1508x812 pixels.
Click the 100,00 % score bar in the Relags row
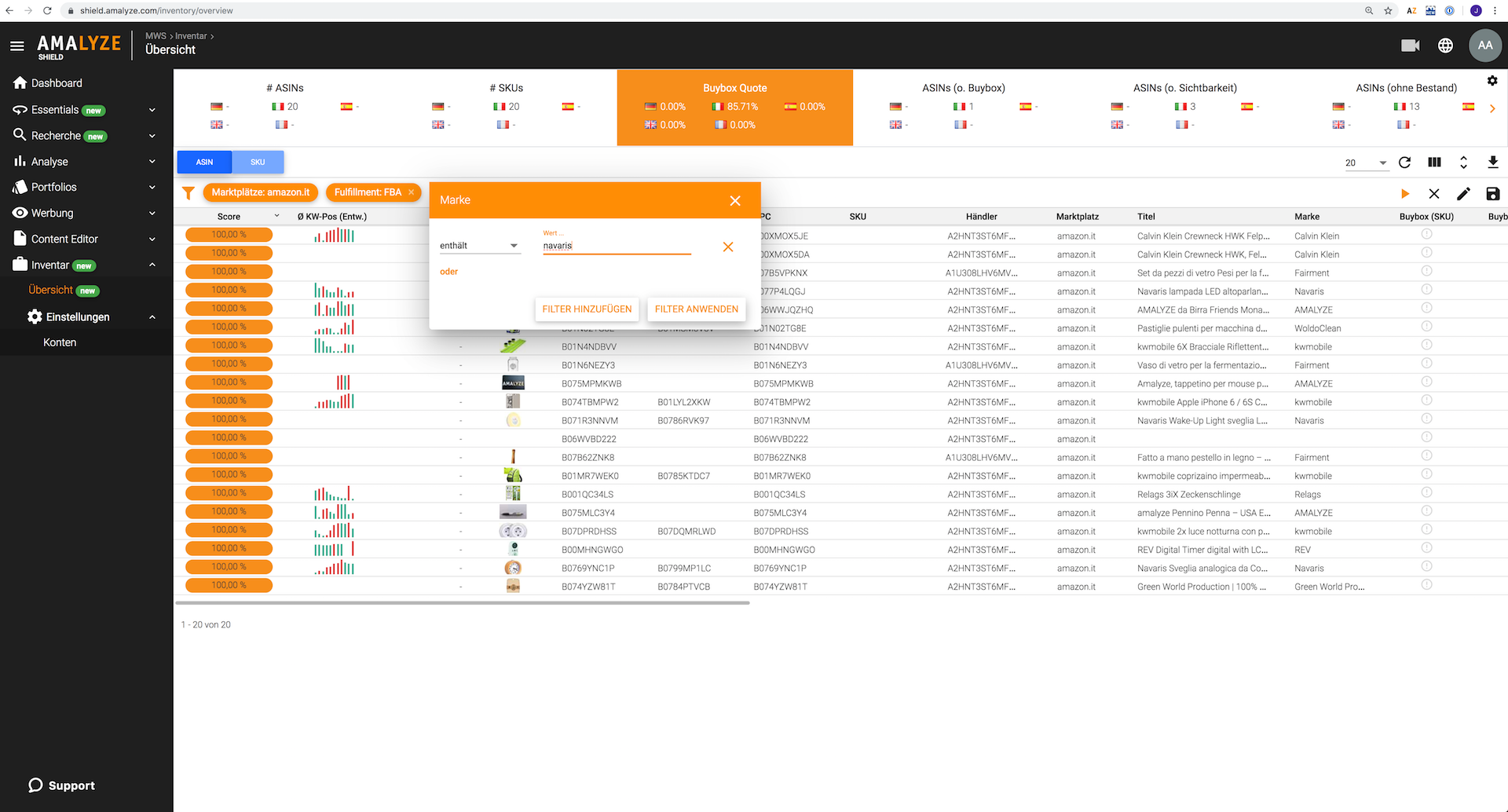tap(229, 493)
